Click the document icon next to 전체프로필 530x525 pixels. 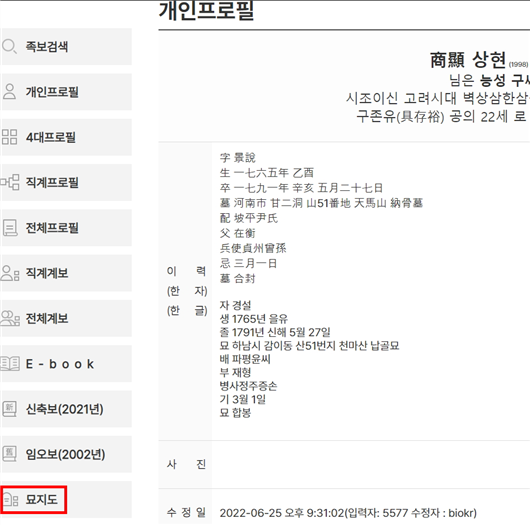coord(10,228)
